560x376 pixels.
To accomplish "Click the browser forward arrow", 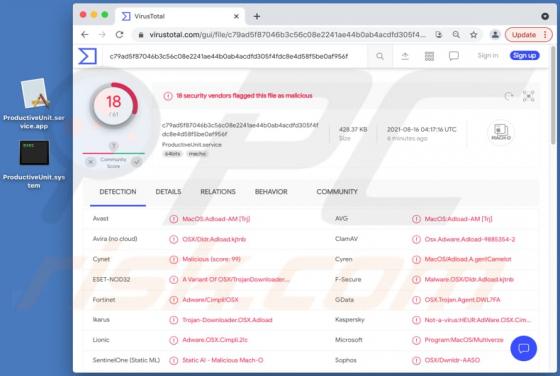I will click(x=102, y=35).
